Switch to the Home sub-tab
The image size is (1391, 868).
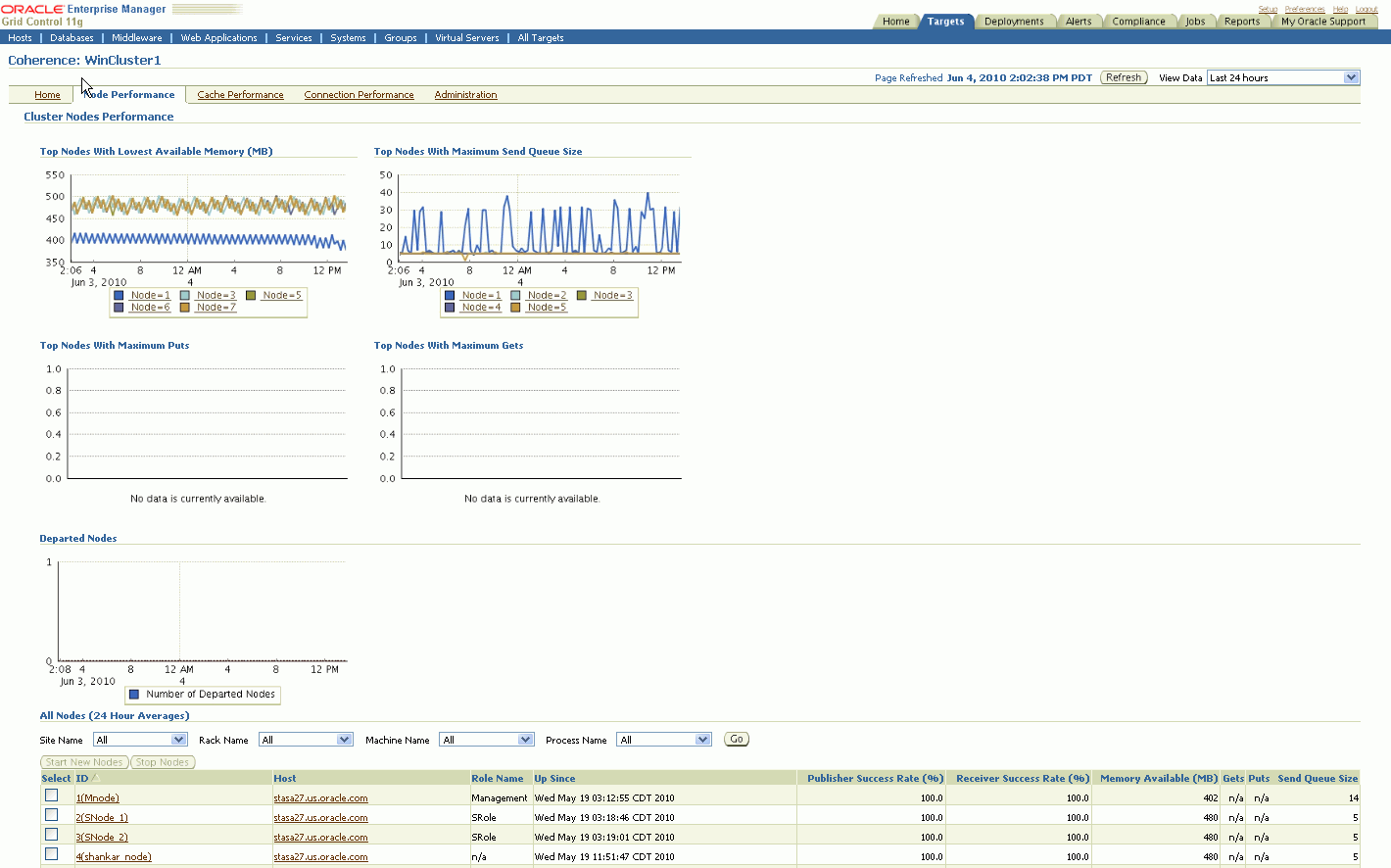(47, 95)
